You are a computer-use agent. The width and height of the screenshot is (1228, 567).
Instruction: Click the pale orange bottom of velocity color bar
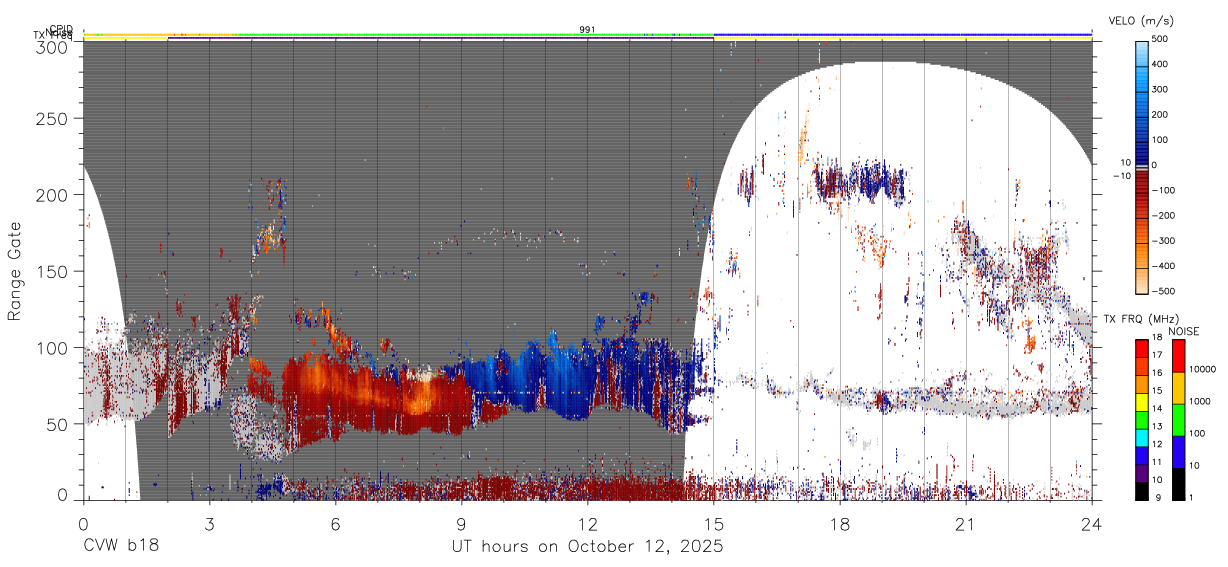(x=1142, y=280)
